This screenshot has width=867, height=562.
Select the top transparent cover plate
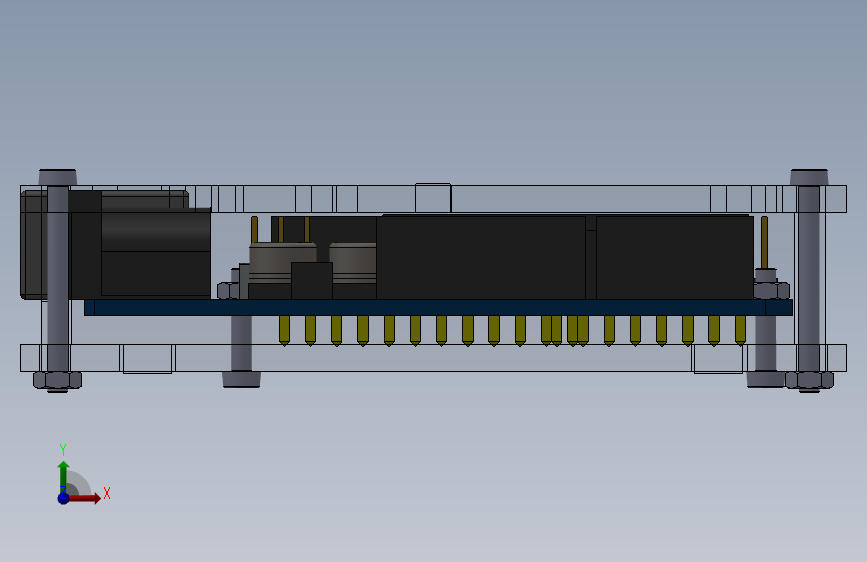433,199
